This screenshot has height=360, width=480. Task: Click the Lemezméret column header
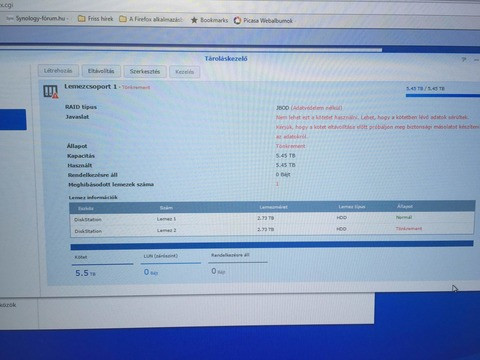[273, 207]
